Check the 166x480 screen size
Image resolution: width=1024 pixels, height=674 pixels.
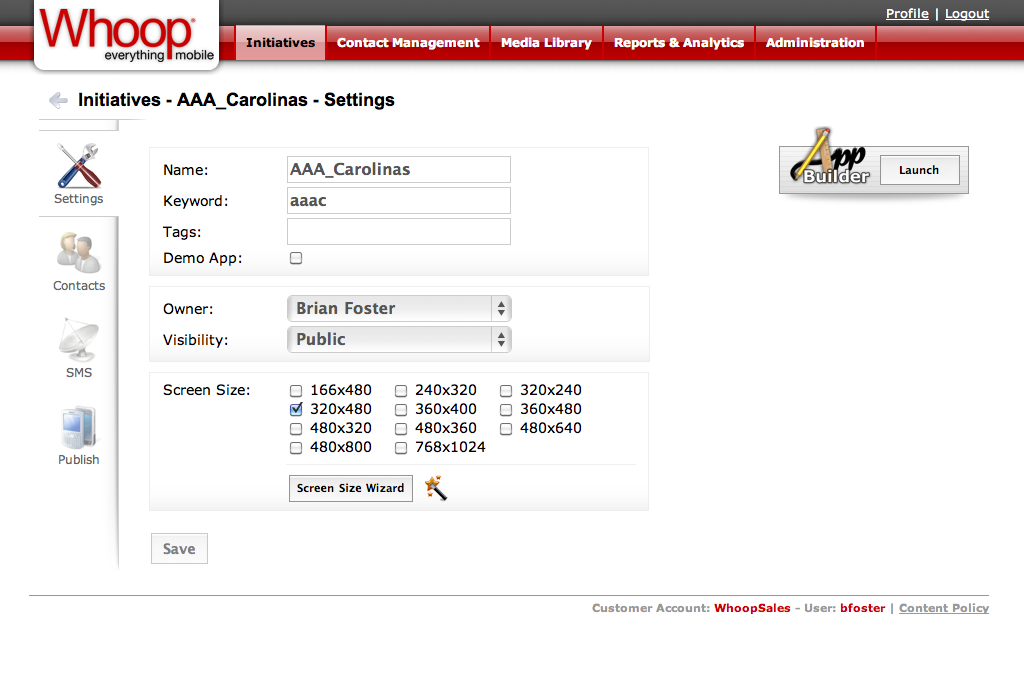(296, 391)
